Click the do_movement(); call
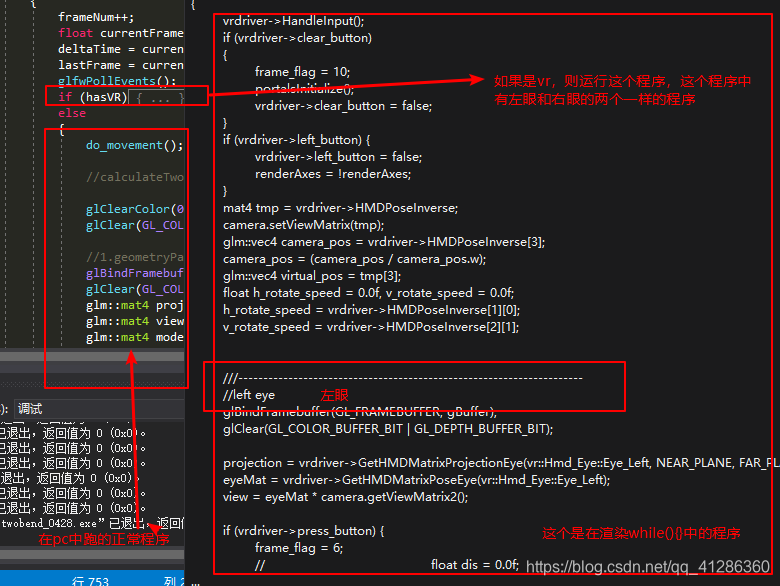The height and width of the screenshot is (586, 780). [134, 145]
